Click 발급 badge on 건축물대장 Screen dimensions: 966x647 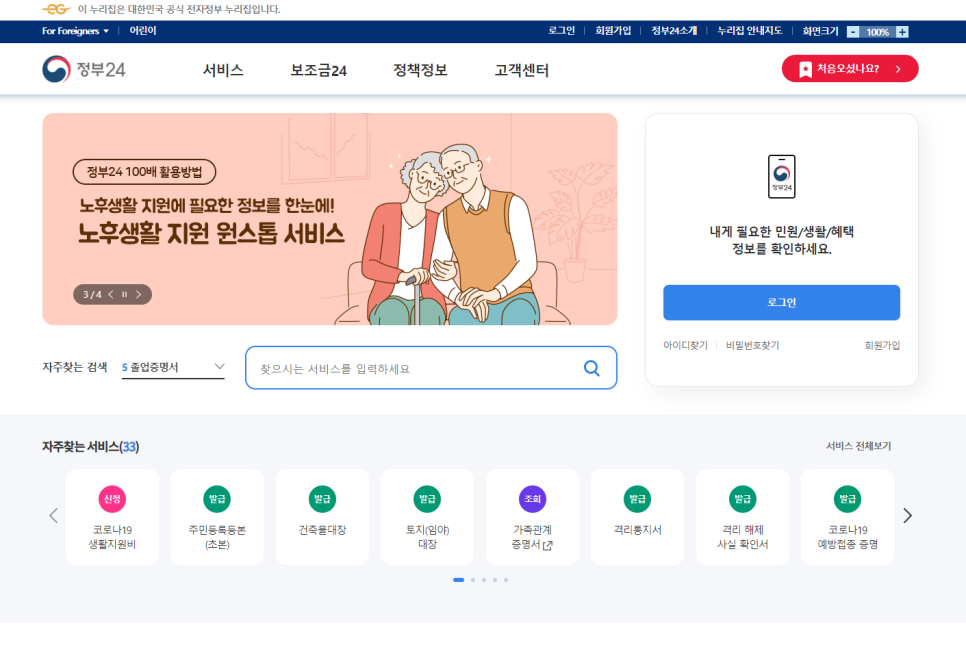[322, 498]
